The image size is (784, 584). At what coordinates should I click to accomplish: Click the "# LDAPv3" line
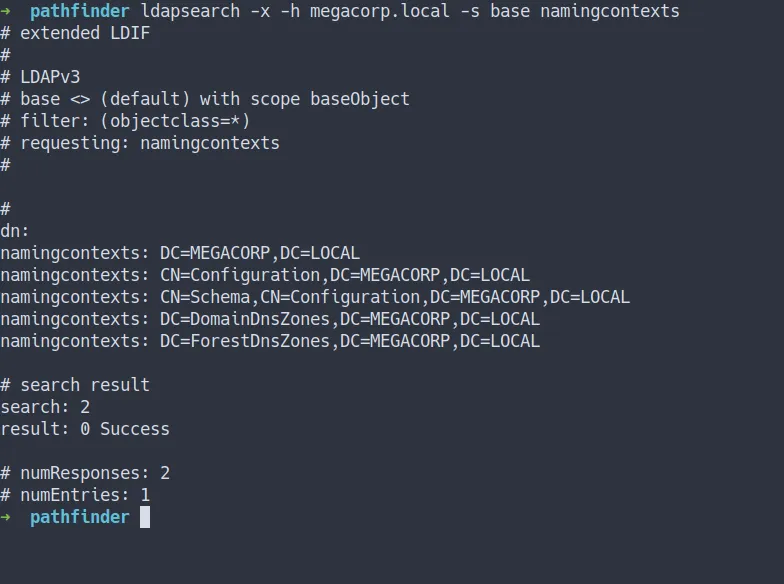click(40, 77)
